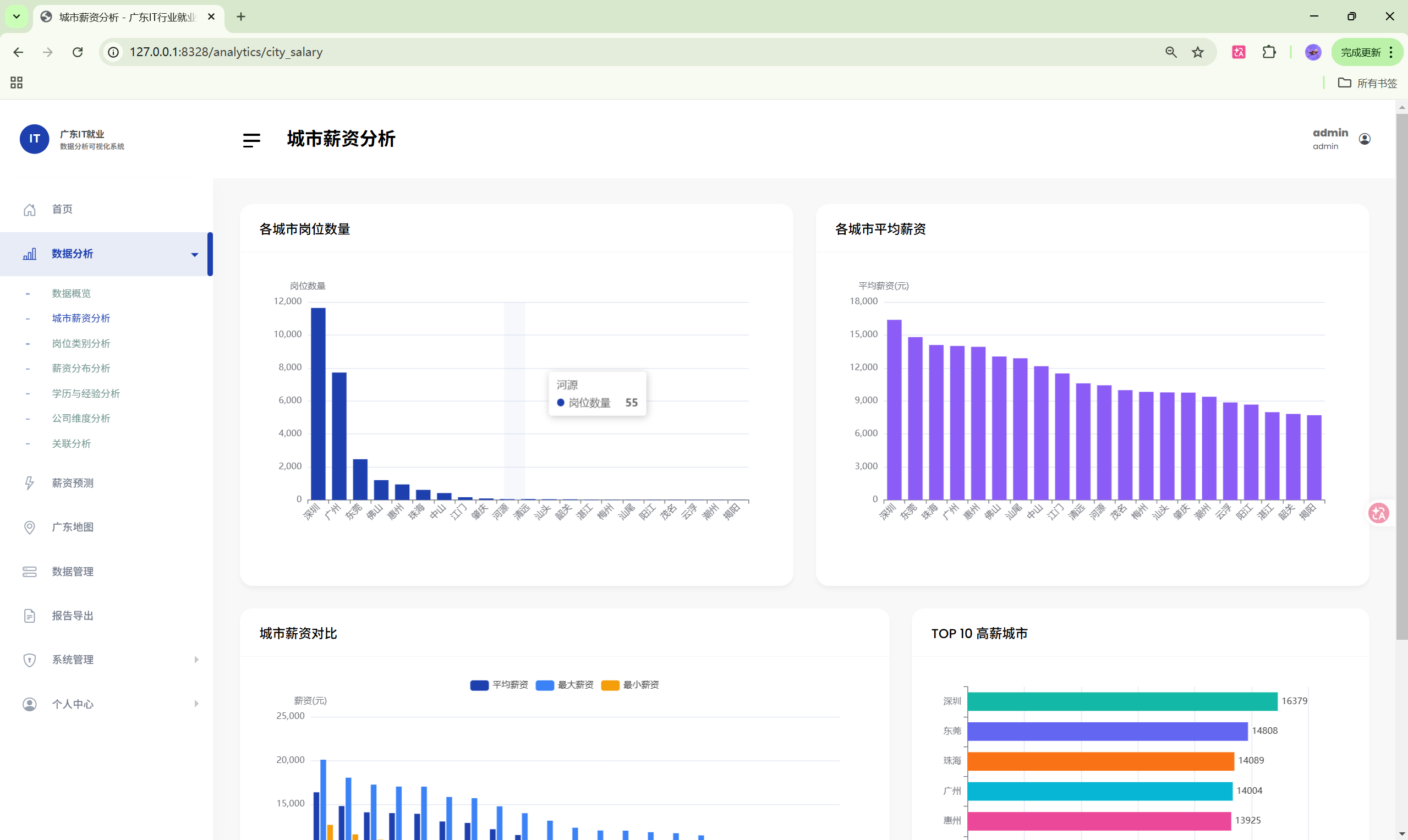Open the 首页 home icon
Screen dimensions: 1408x840
[30, 210]
